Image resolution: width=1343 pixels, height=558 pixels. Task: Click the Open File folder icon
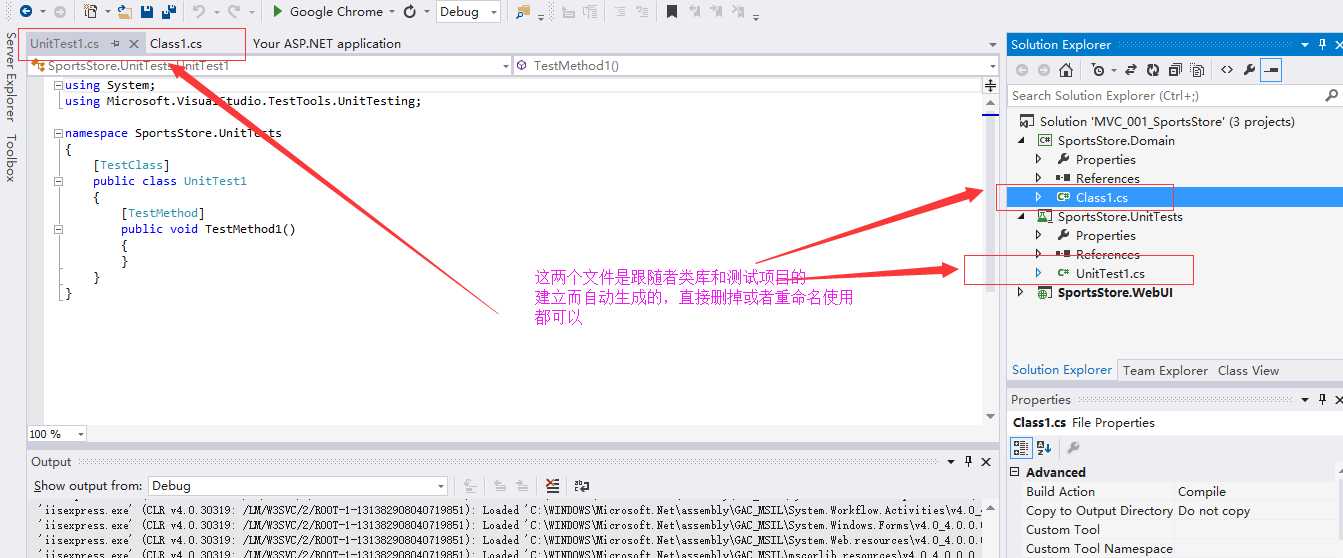[125, 12]
